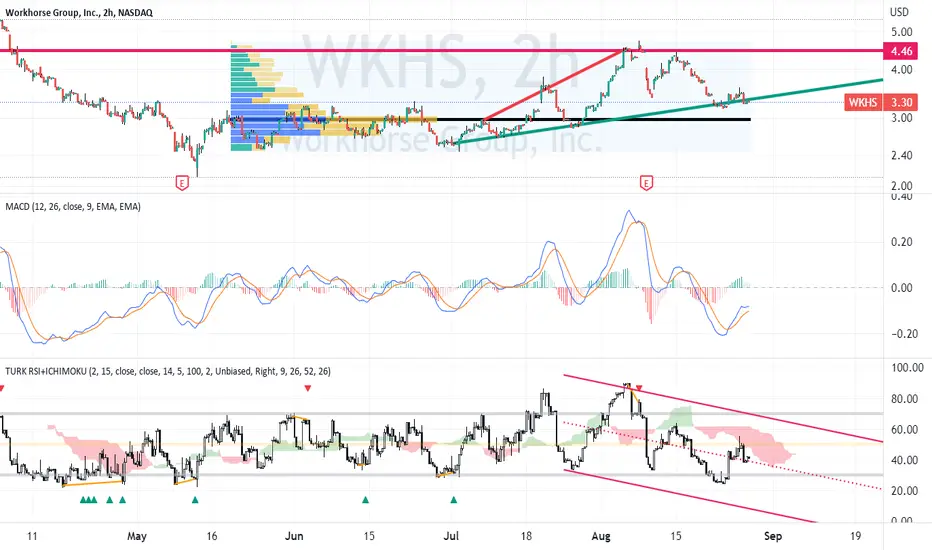
Task: Click the Workhorse Group, Inc. chart title
Action: 78,12
